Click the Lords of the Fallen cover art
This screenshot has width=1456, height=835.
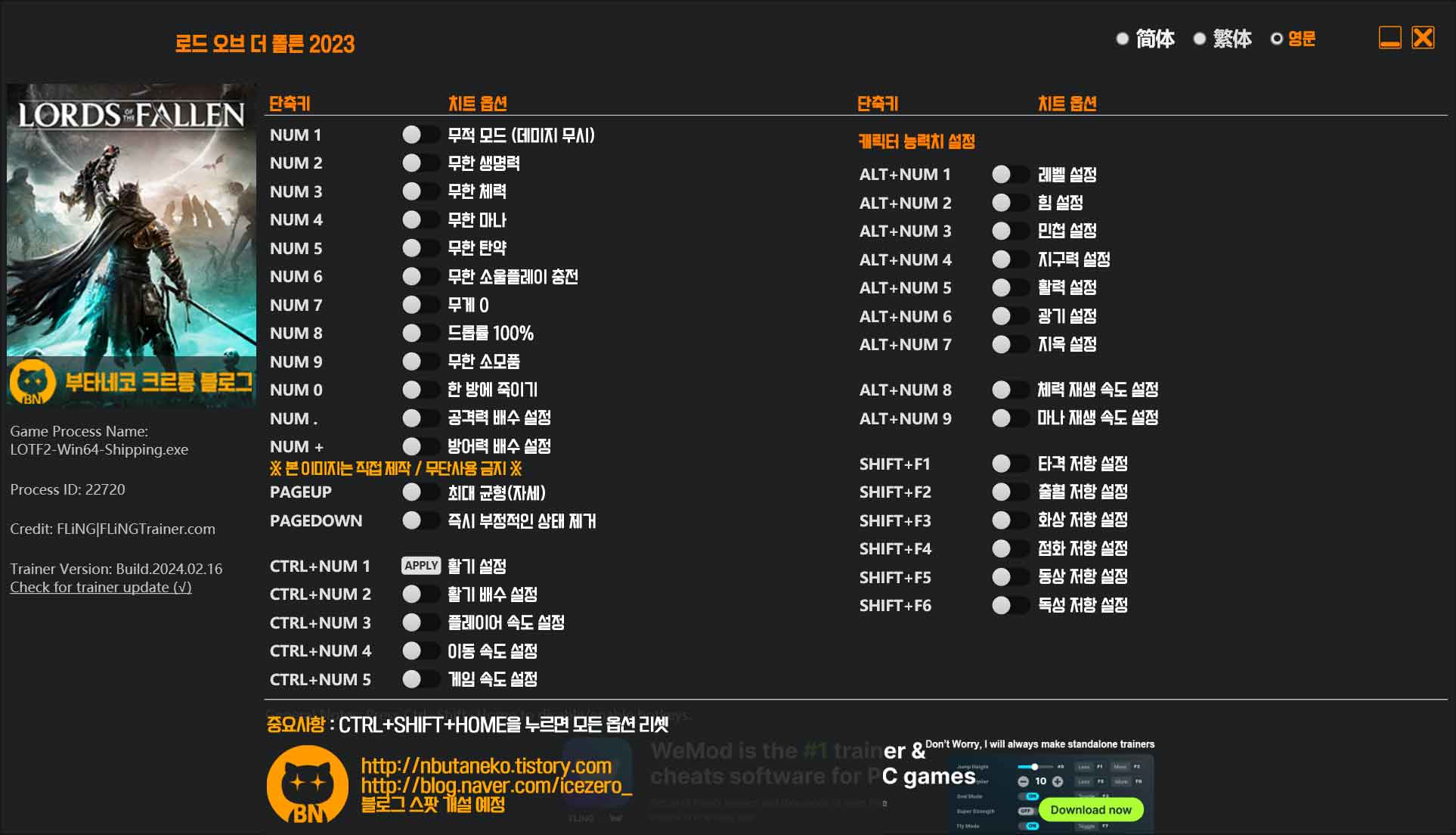(x=132, y=246)
